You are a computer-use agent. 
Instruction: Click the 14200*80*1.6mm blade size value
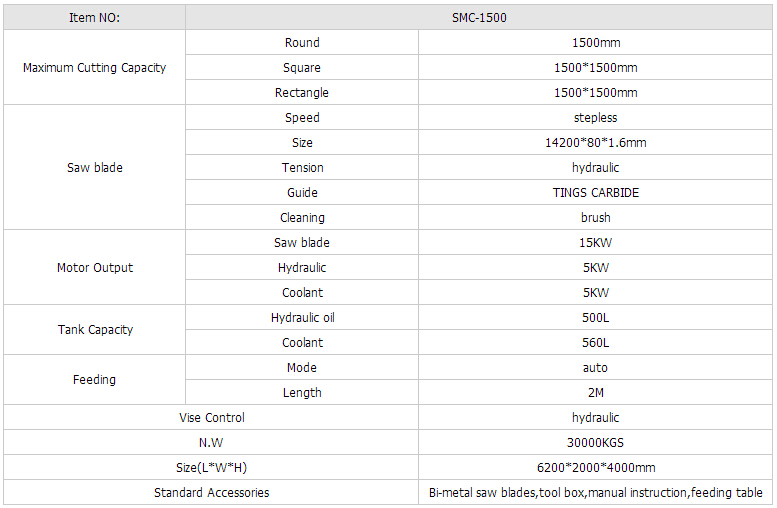[x=595, y=143]
